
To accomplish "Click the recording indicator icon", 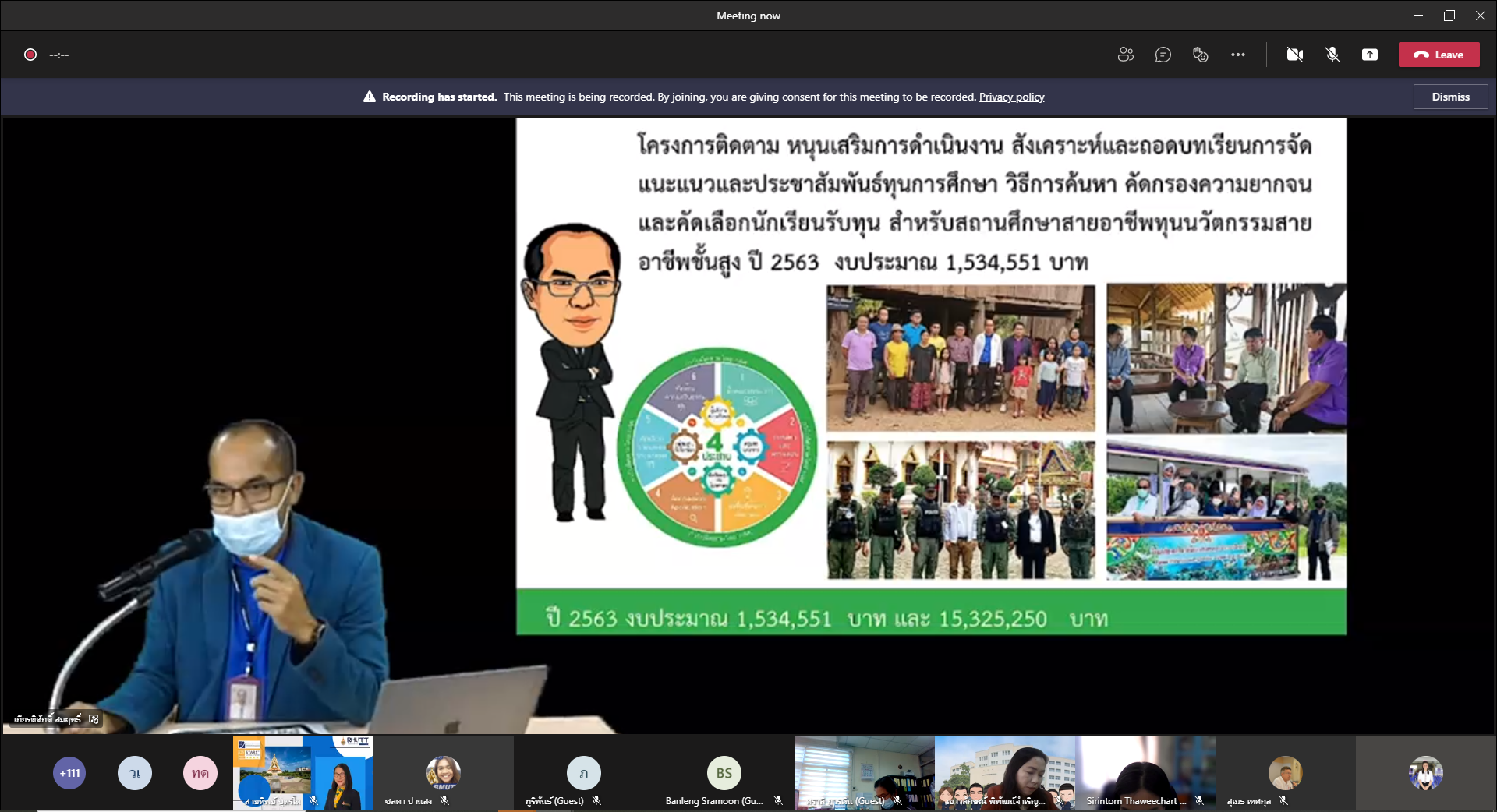I will [30, 55].
